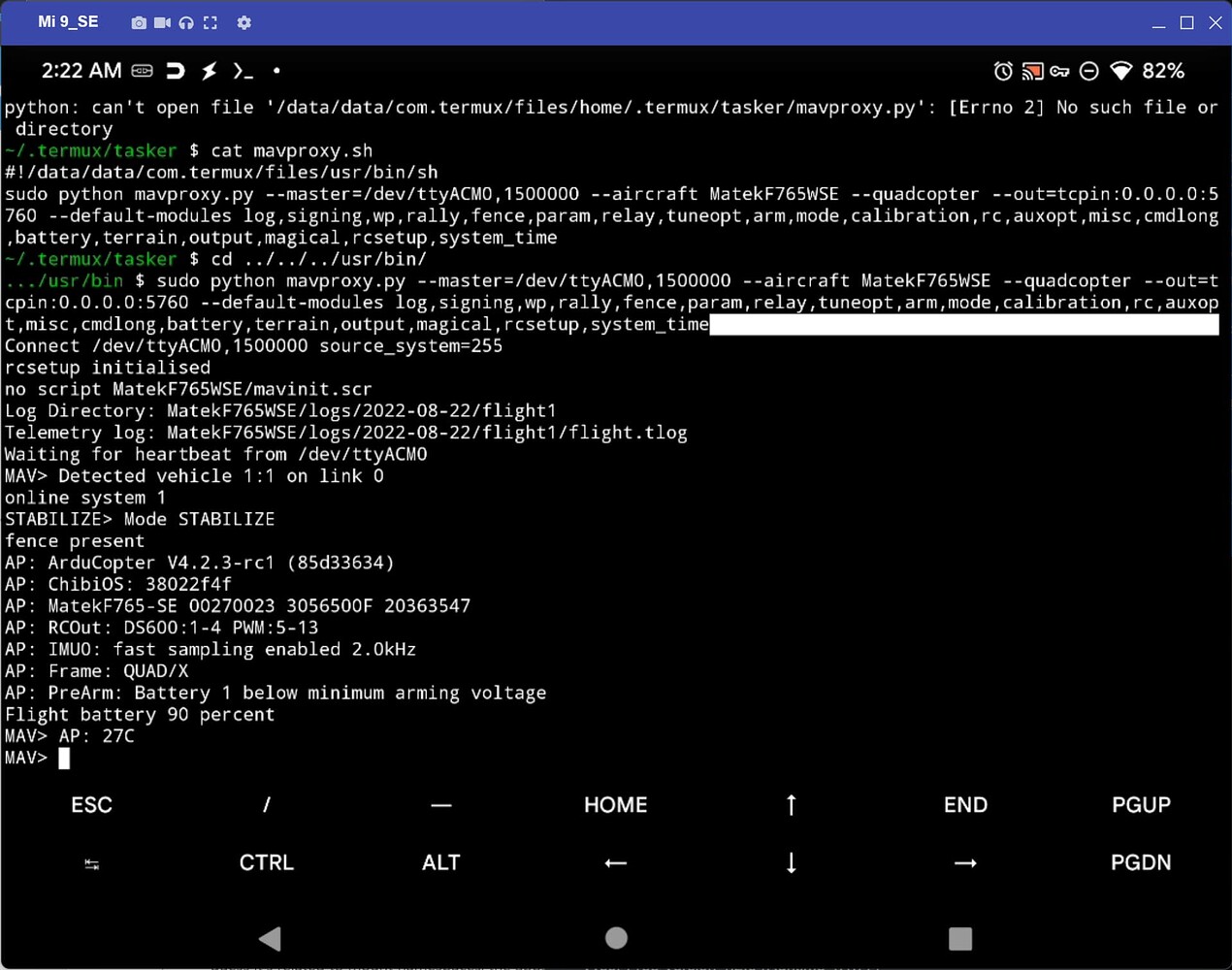Viewport: 1232px width, 970px height.
Task: Toggle the CTRL modifier key
Action: tap(266, 862)
